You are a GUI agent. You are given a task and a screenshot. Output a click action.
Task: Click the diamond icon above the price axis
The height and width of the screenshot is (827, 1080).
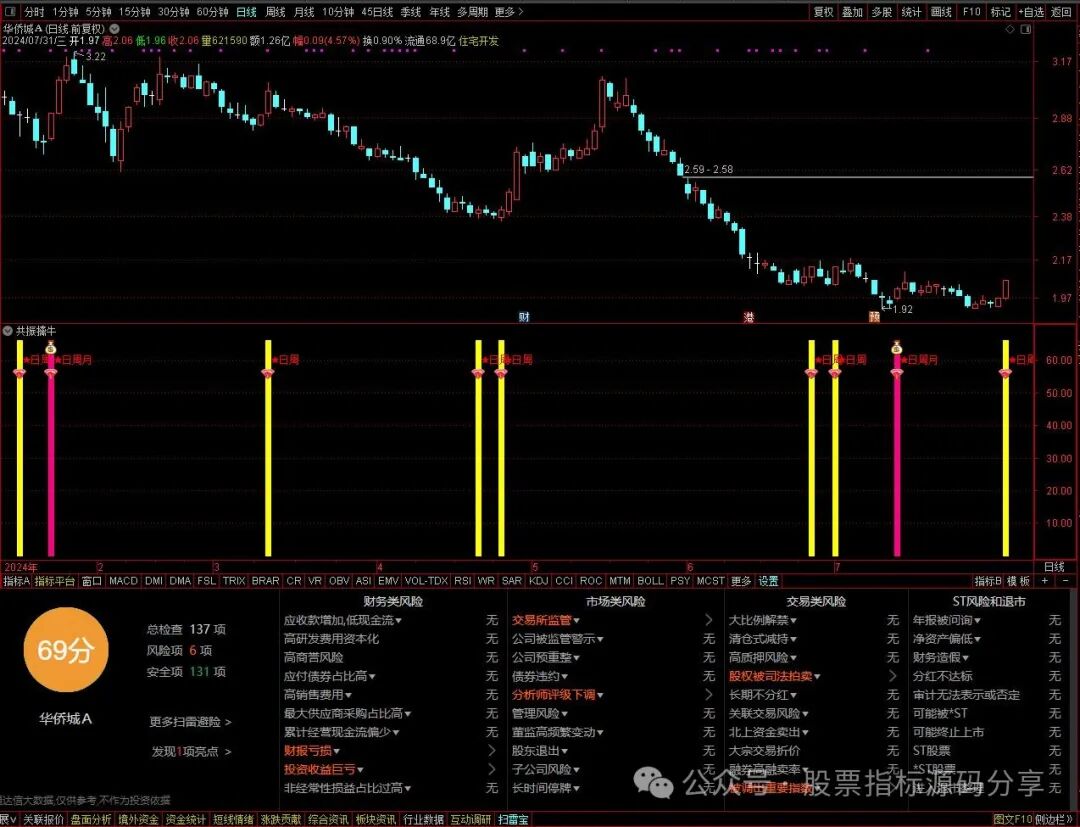point(1010,30)
